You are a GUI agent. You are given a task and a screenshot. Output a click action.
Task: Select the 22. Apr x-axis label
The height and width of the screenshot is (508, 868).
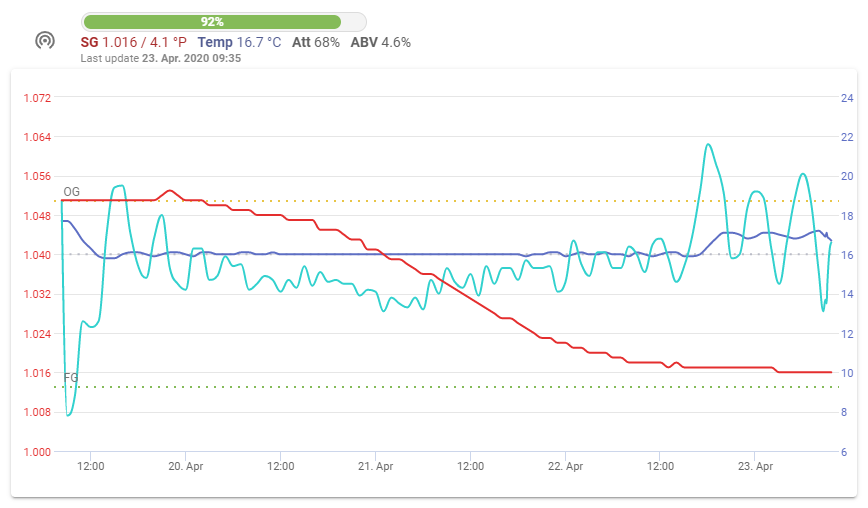coord(566,466)
